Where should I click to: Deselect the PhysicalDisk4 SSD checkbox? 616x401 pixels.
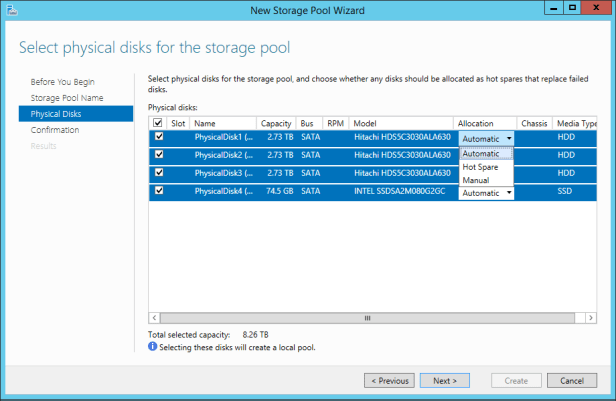pyautogui.click(x=158, y=190)
